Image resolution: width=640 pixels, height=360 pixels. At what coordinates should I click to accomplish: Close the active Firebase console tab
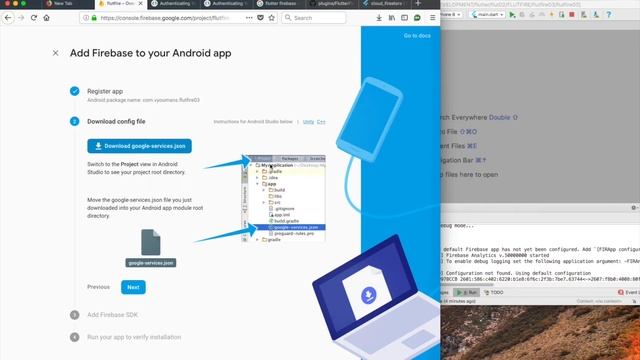tap(141, 4)
